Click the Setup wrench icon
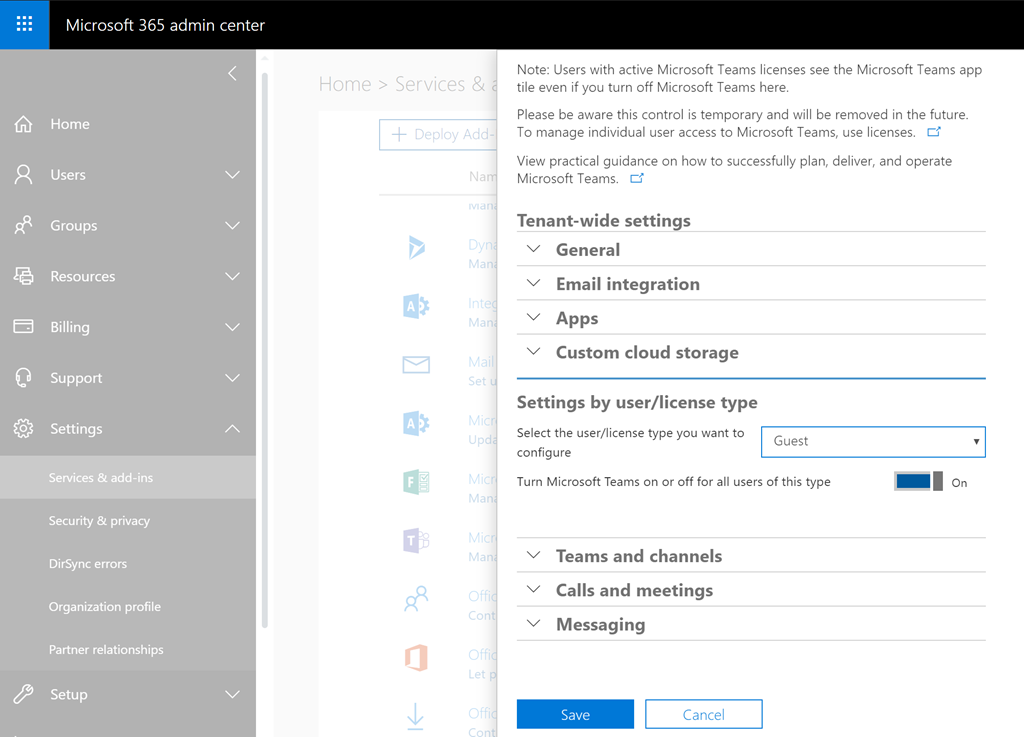Screen dimensions: 1024x737 [23, 694]
